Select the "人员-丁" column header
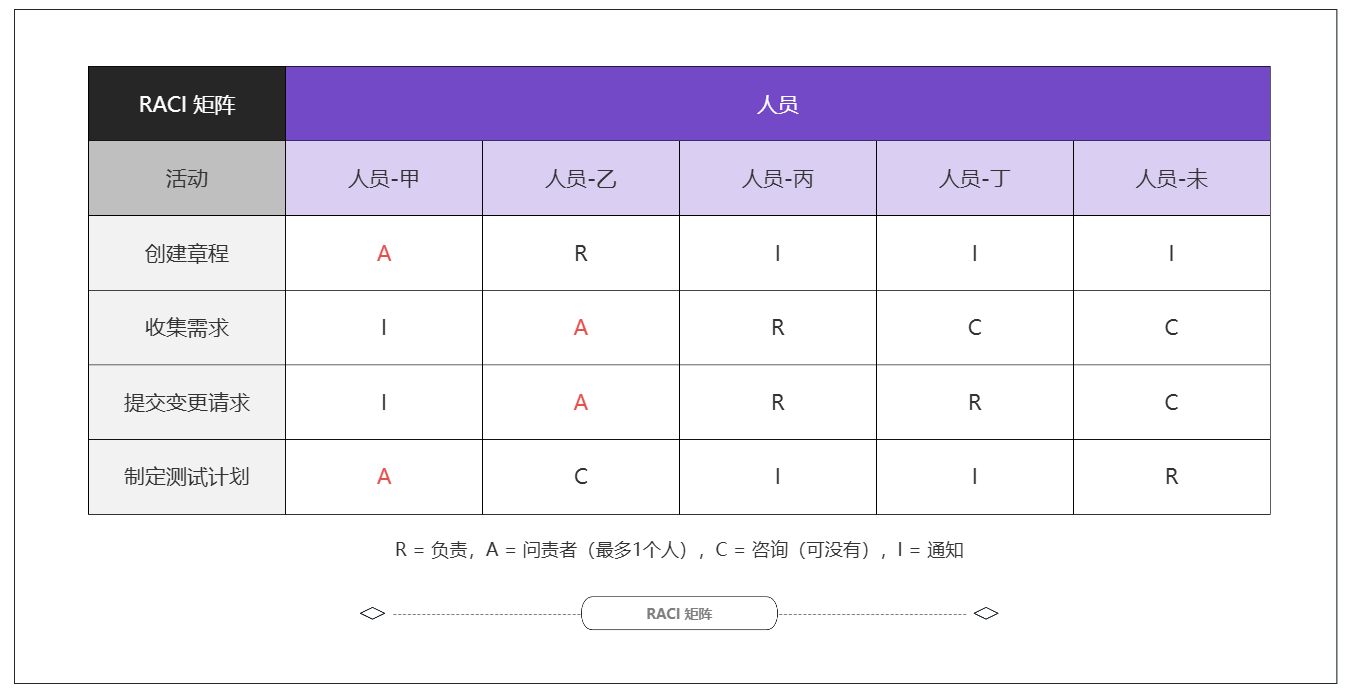Viewport: 1350px width, 700px height. 975,179
